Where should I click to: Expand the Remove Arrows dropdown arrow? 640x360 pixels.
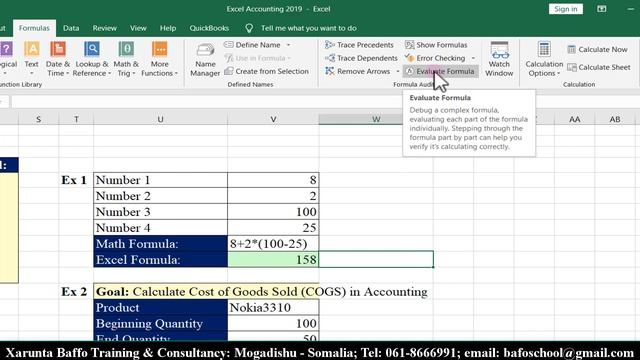point(398,71)
